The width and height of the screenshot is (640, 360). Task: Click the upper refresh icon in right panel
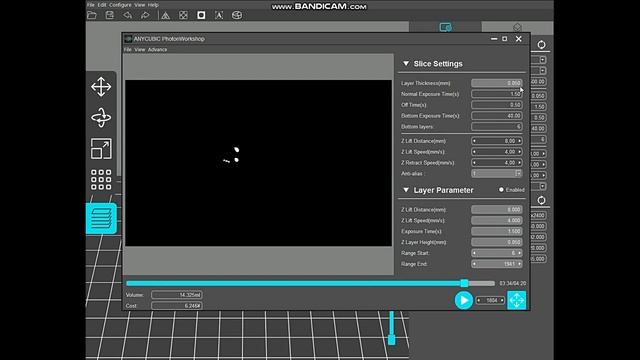tap(541, 45)
